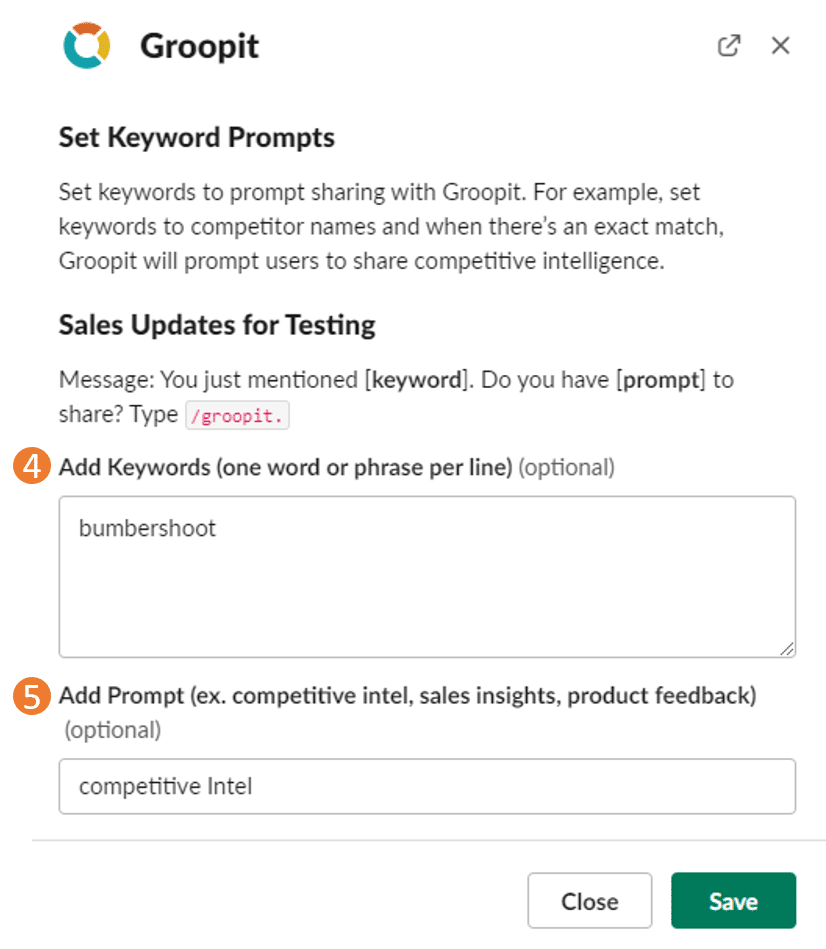Open Groopit in a new window via external link icon
Screen dimensions: 826x949
[x=729, y=45]
